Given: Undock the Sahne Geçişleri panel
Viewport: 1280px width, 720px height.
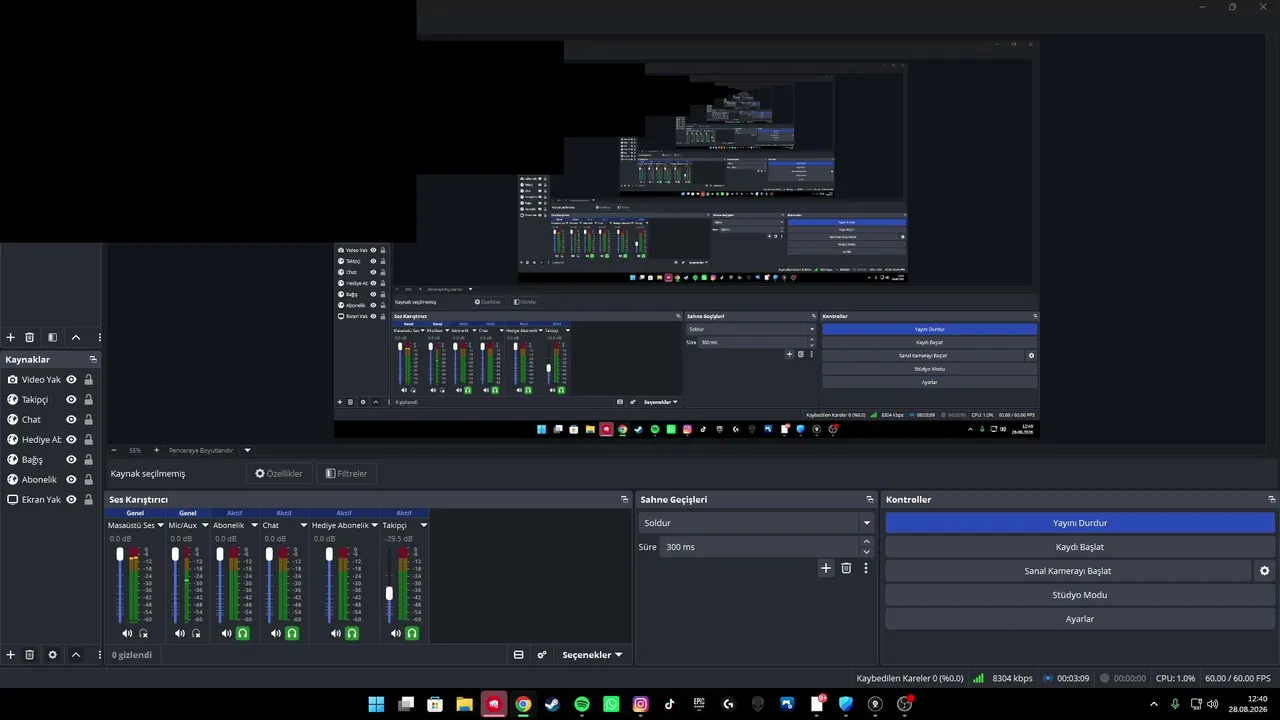Looking at the screenshot, I should [x=870, y=499].
